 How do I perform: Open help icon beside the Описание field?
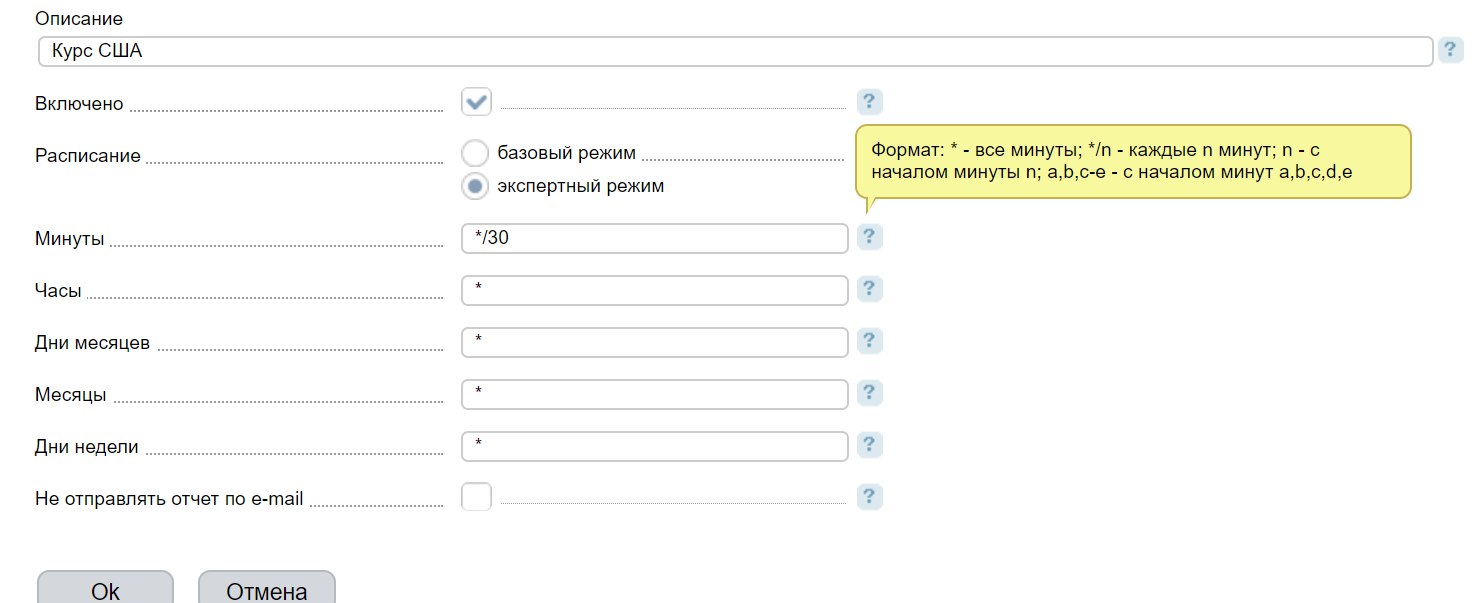pos(1450,50)
